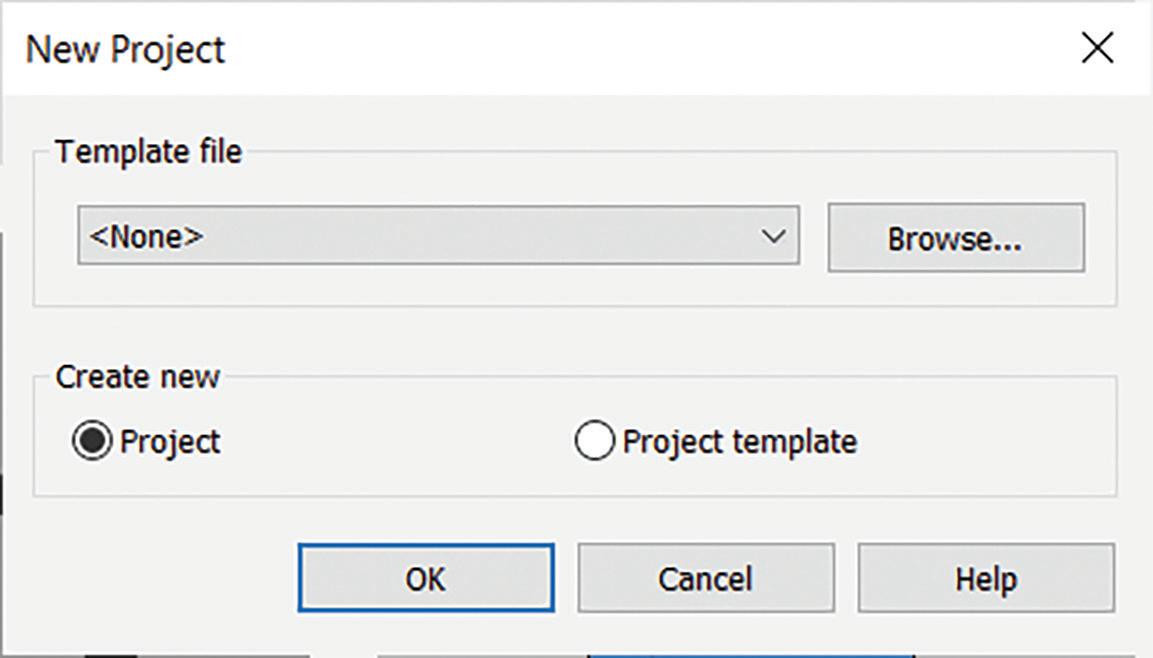The height and width of the screenshot is (658, 1153).
Task: Click empty title bar space left of the X
Action: (650, 48)
